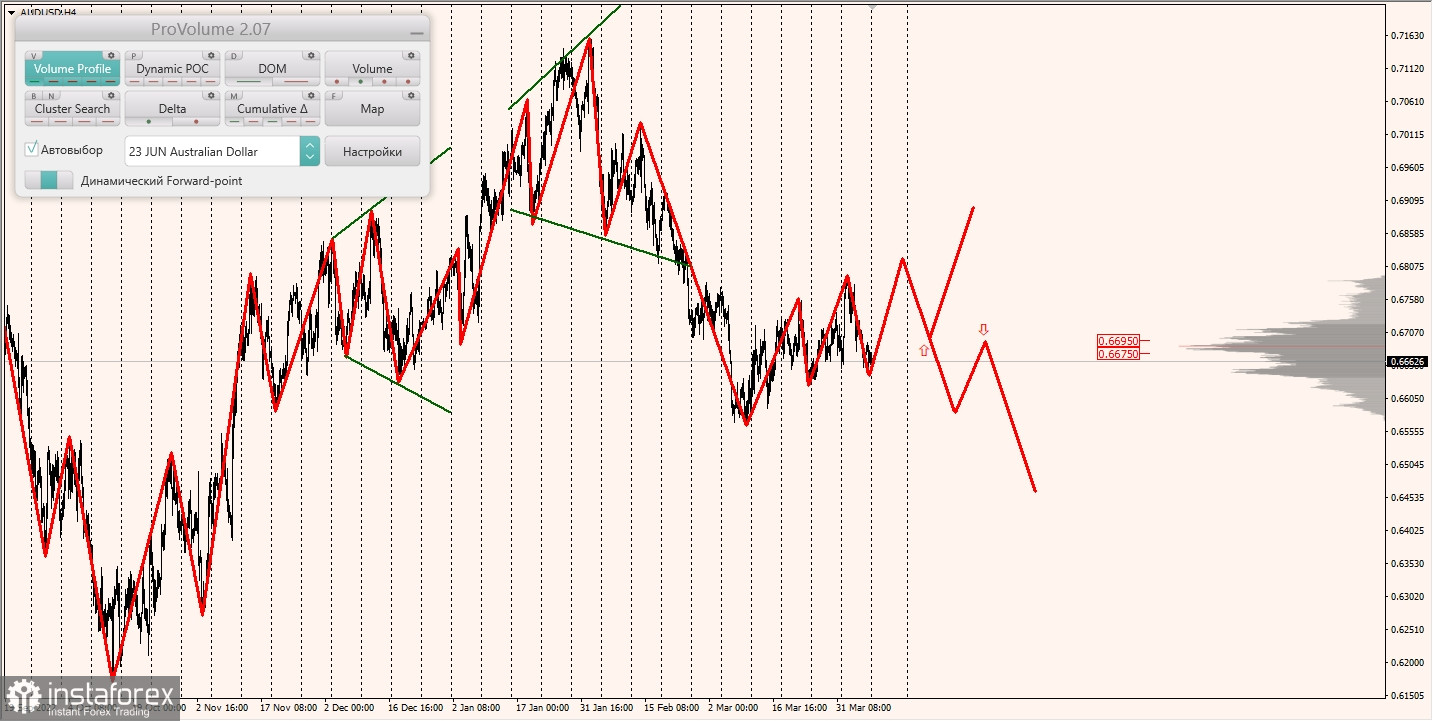The image size is (1433, 721).
Task: Click the 15 Feb 08:00 time label
Action: click(671, 707)
